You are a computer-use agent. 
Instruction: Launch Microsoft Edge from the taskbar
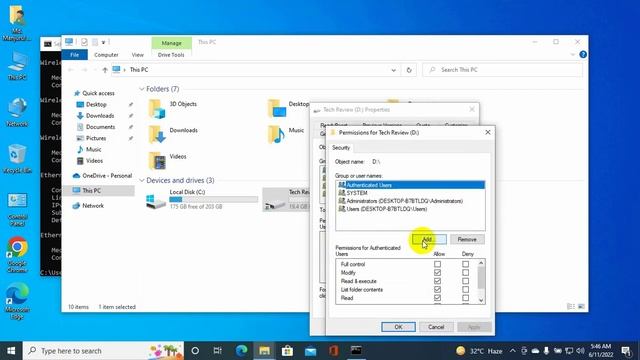(241, 351)
